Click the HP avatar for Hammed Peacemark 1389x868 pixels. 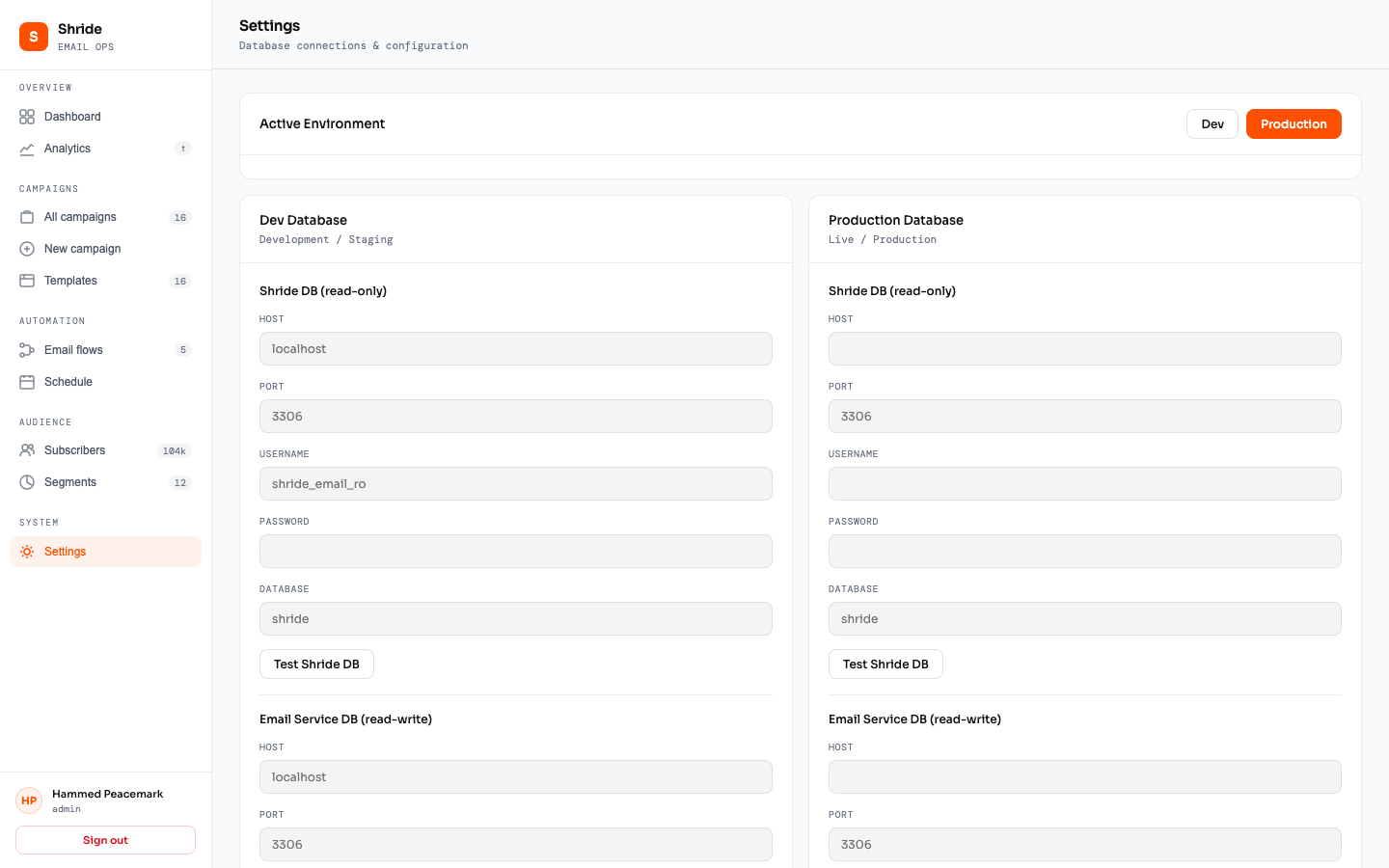click(28, 800)
